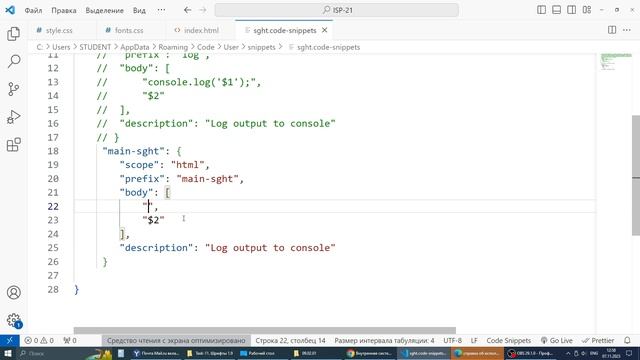Open the Search view in the activity bar
Screen dimensions: 640x360
[x=13, y=61]
